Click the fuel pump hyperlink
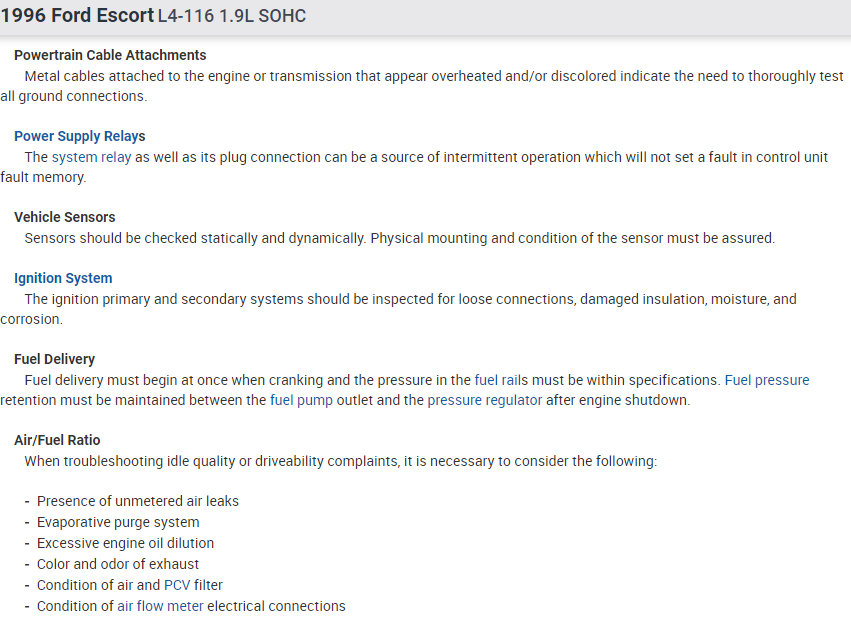The width and height of the screenshot is (851, 643). tap(302, 400)
